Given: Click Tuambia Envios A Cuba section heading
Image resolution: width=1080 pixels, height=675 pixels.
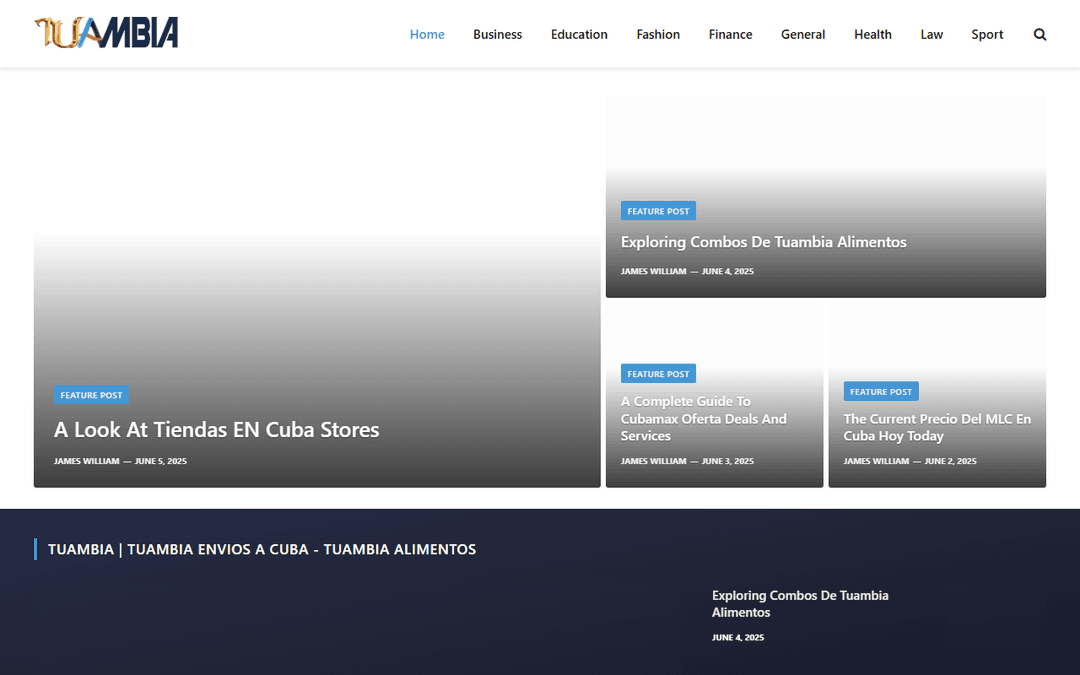Looking at the screenshot, I should (x=262, y=550).
